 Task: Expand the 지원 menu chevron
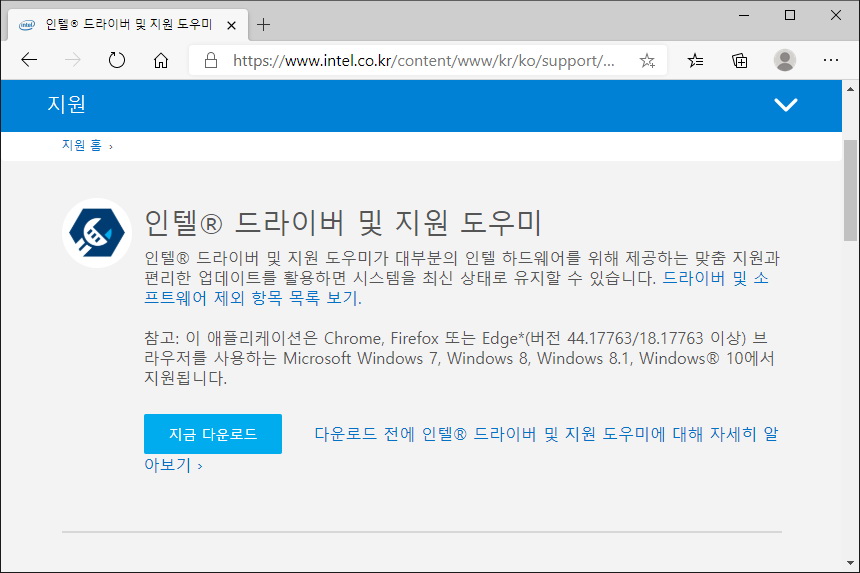tap(785, 104)
